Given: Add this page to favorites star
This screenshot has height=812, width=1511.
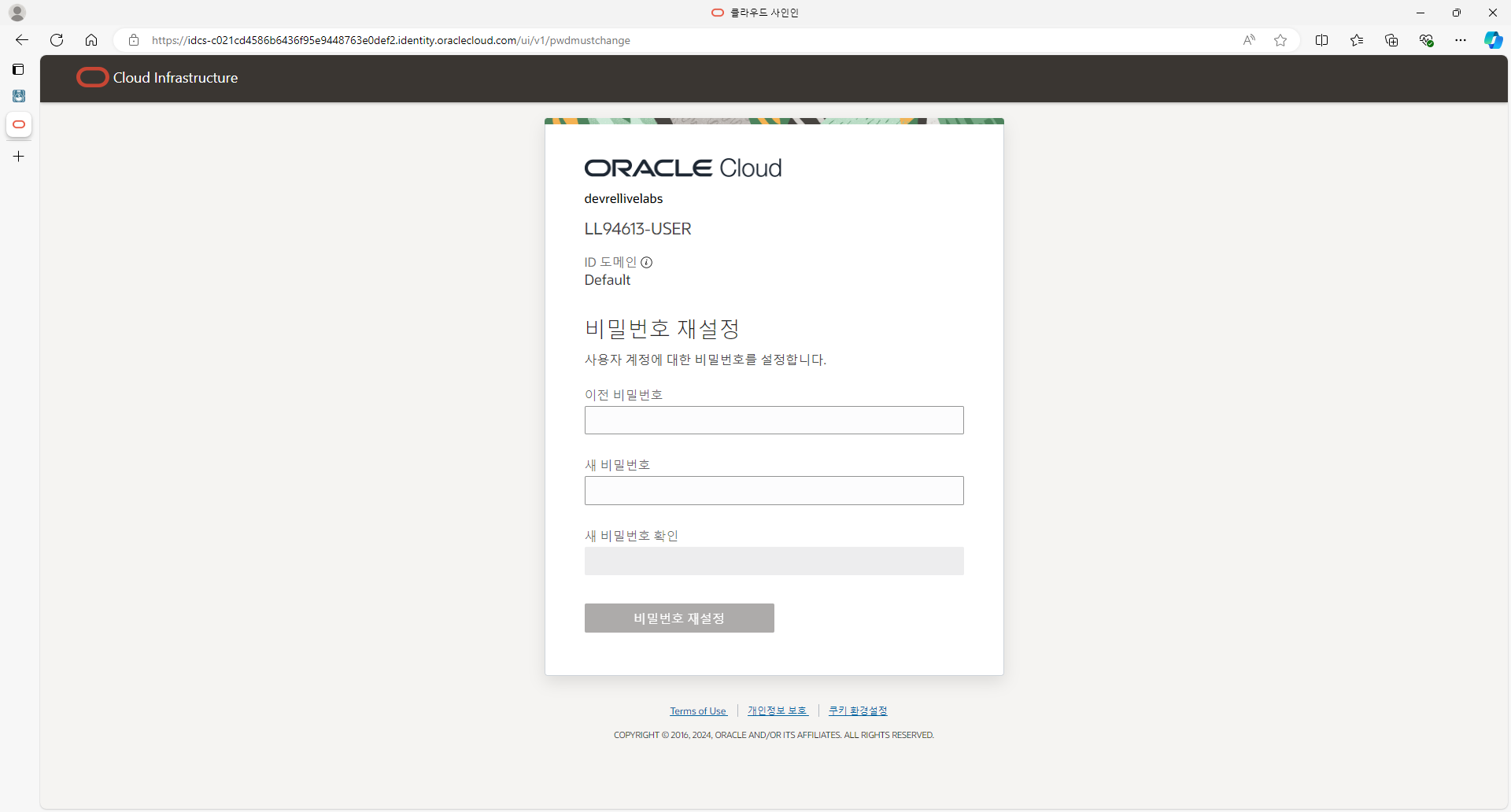Looking at the screenshot, I should click(1280, 40).
